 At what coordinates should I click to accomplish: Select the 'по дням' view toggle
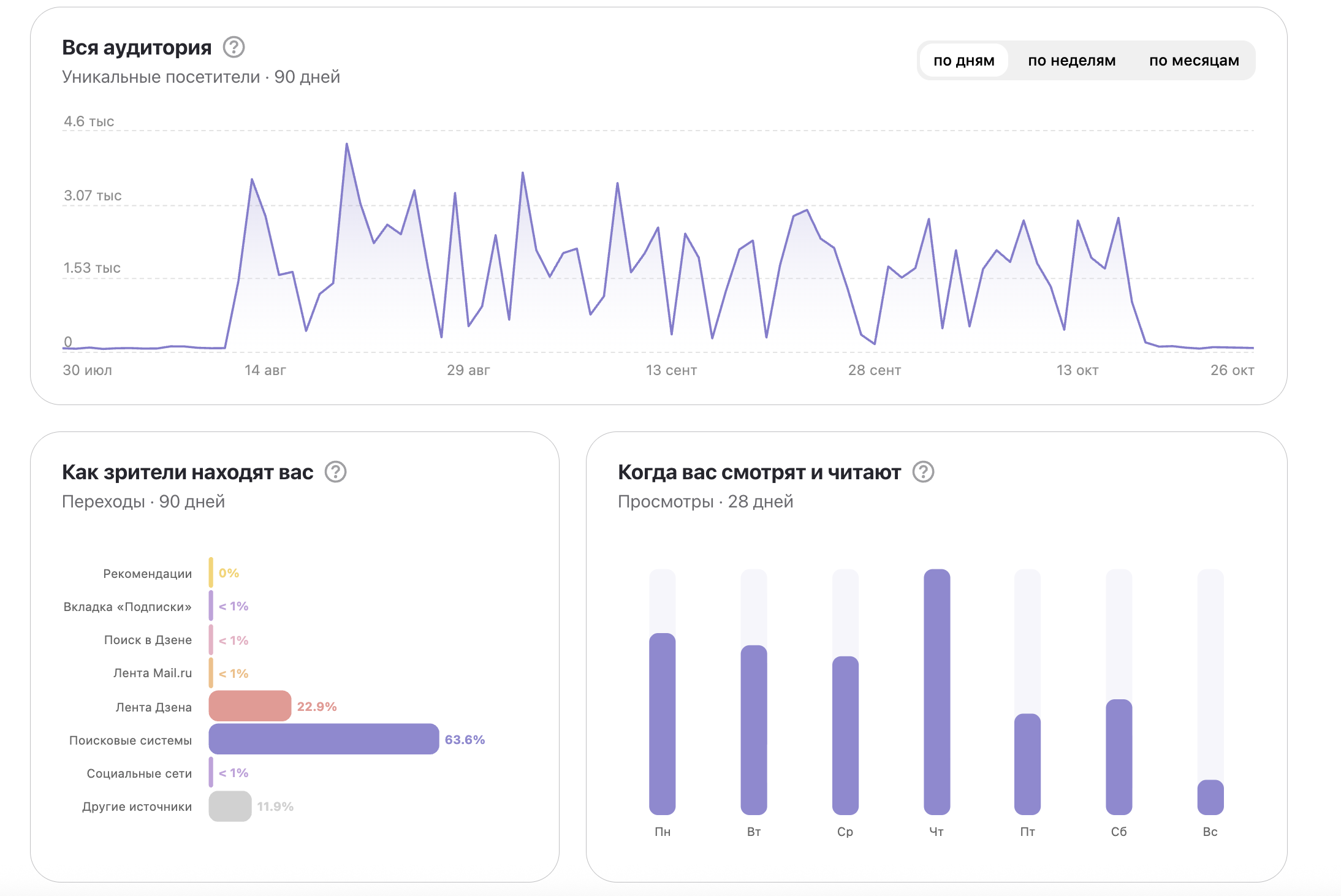coord(963,61)
